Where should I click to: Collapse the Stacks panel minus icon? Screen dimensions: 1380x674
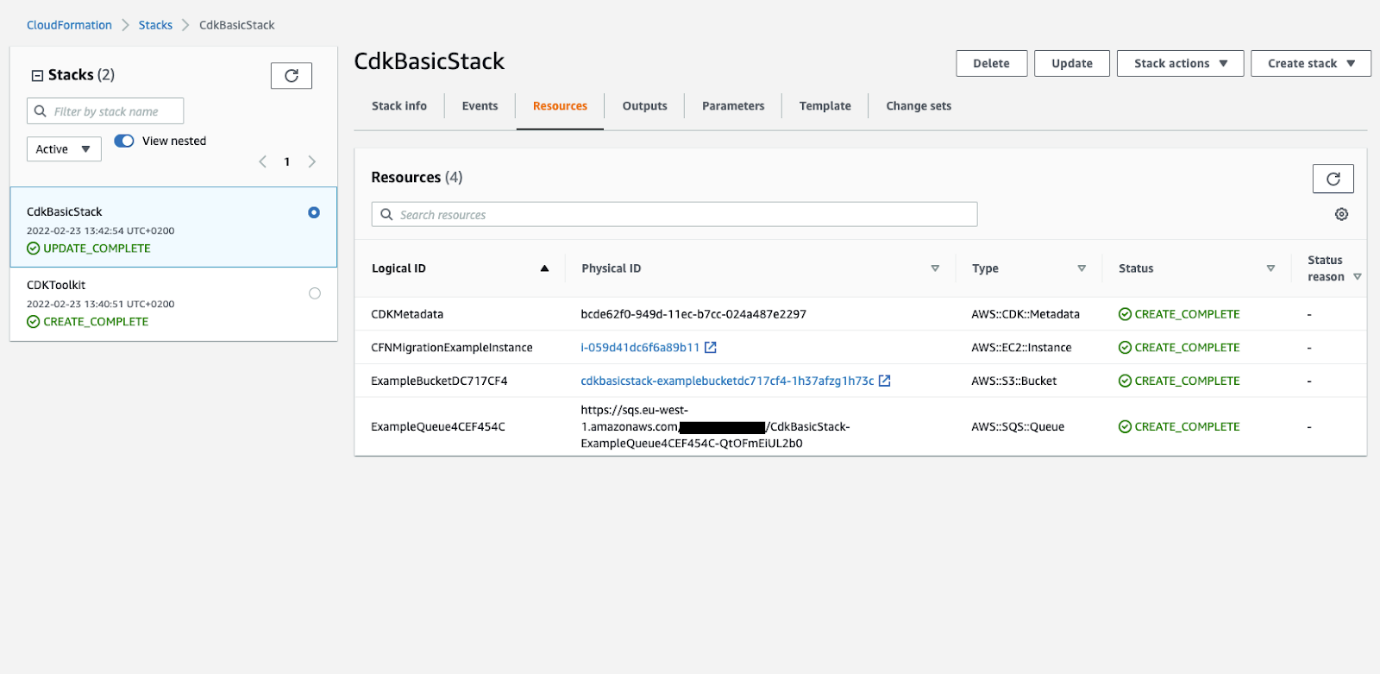pyautogui.click(x=38, y=75)
